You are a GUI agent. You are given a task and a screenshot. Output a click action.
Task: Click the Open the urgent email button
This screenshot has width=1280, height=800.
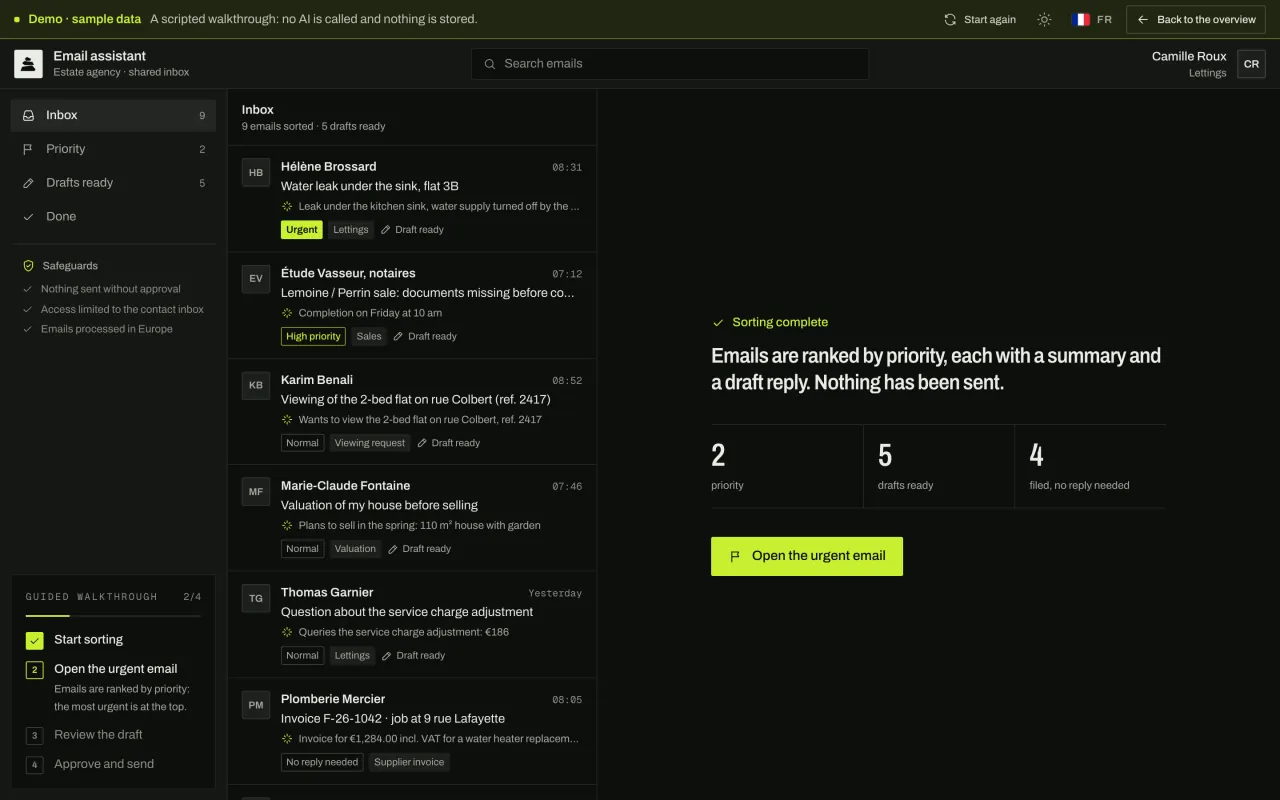[807, 556]
